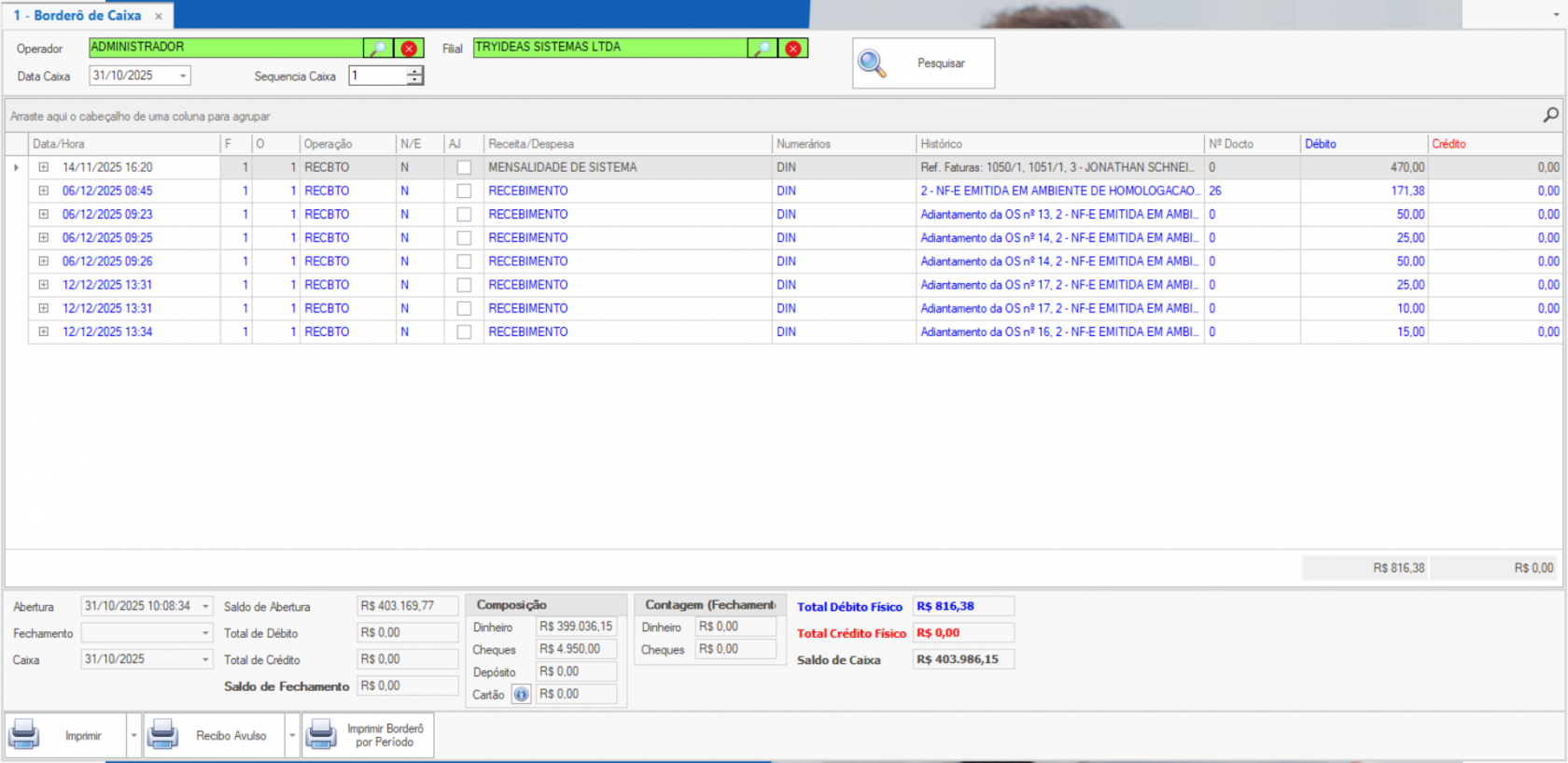1568x763 pixels.
Task: Increment the Sequencia Caixa spinner up
Action: [x=414, y=71]
